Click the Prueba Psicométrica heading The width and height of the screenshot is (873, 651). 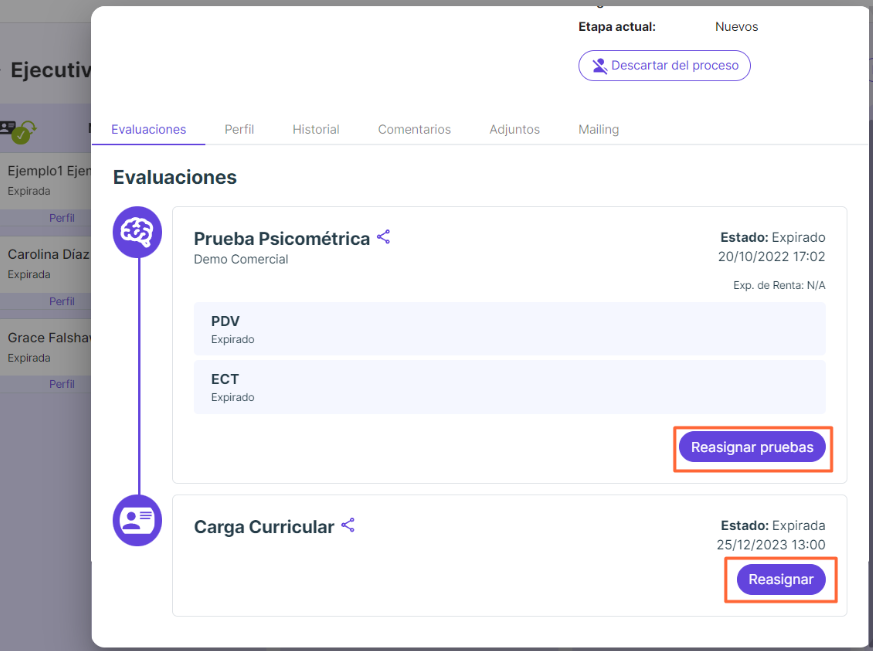click(x=282, y=239)
